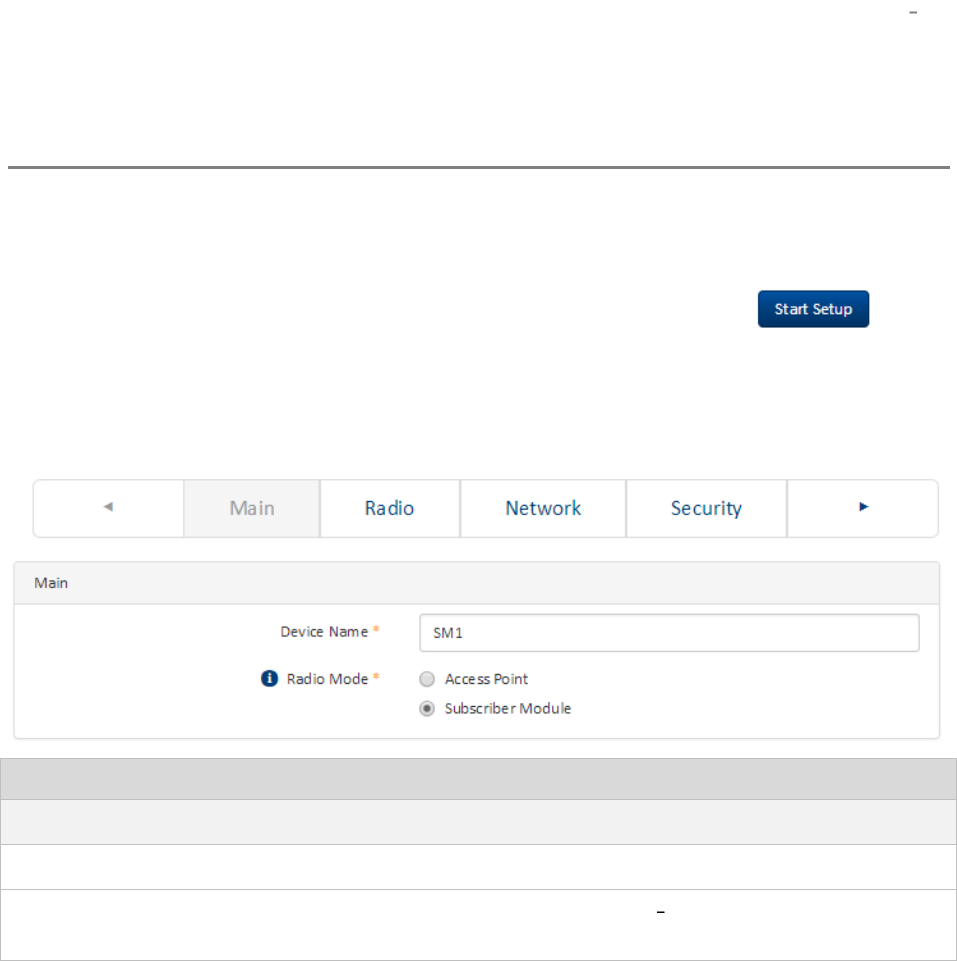Click the Device Name field containing SM1
Viewport: 957px width, 961px height.
coord(669,632)
